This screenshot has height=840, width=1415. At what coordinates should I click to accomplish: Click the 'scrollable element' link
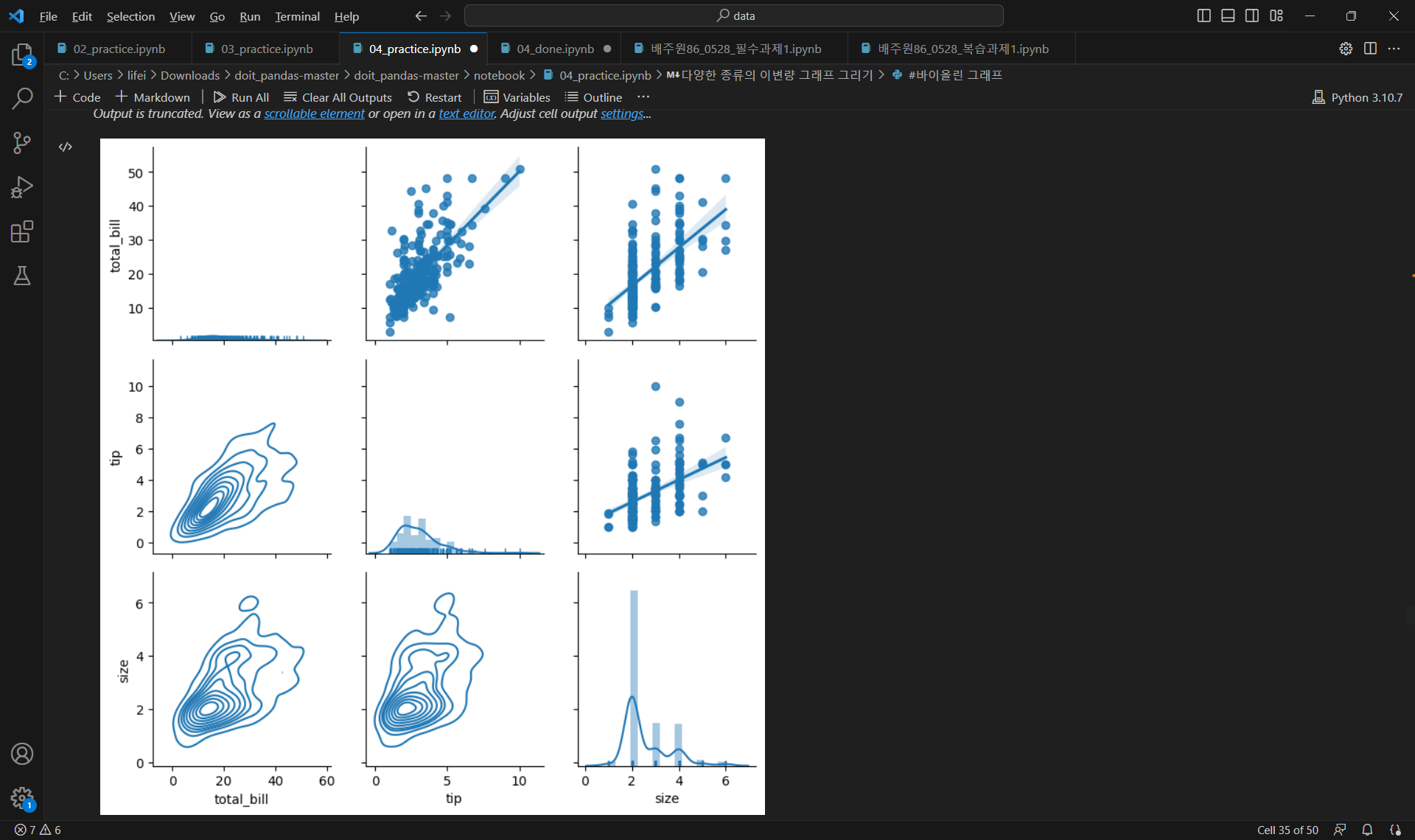point(314,113)
